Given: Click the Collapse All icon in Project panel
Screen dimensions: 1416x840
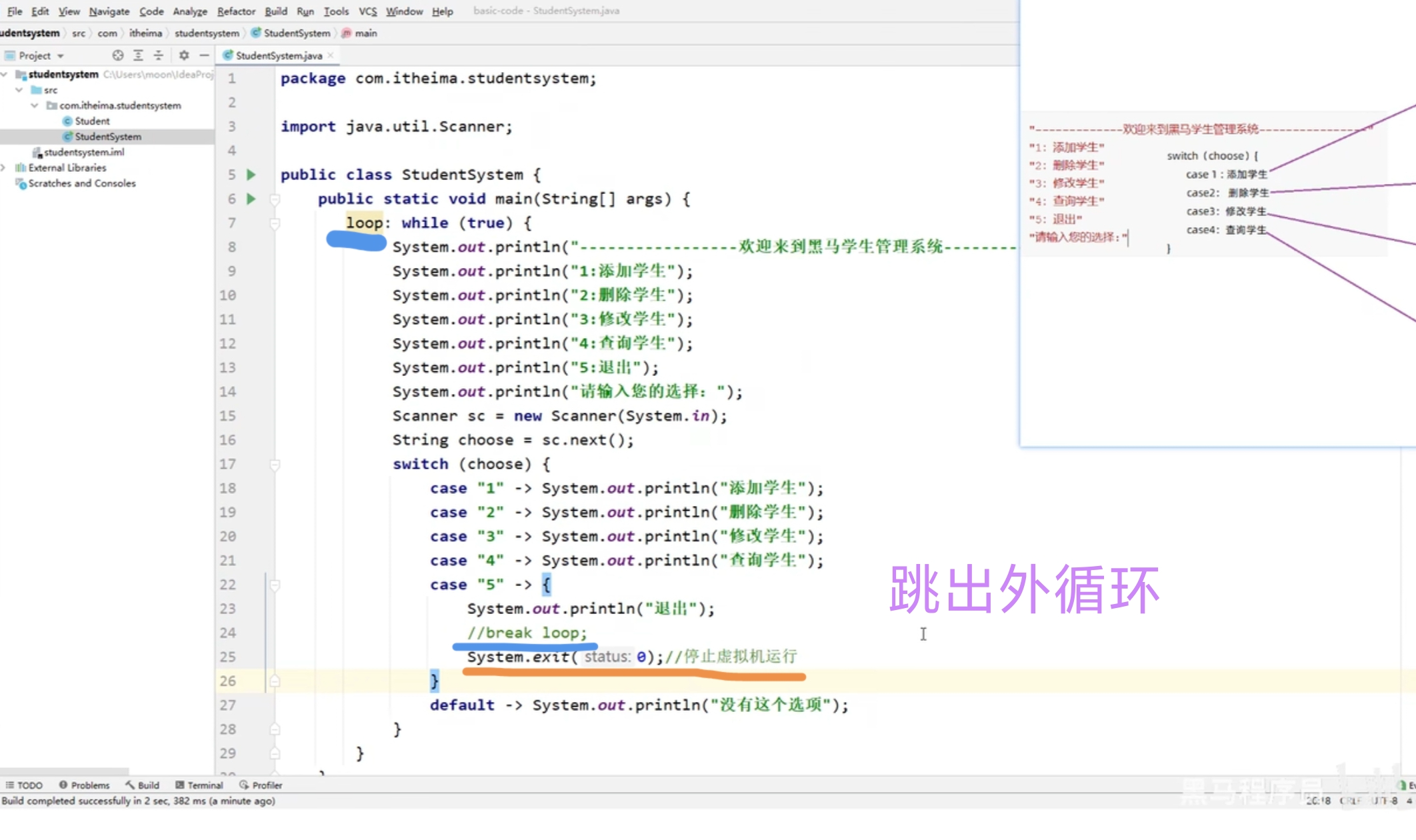Looking at the screenshot, I should click(x=158, y=55).
